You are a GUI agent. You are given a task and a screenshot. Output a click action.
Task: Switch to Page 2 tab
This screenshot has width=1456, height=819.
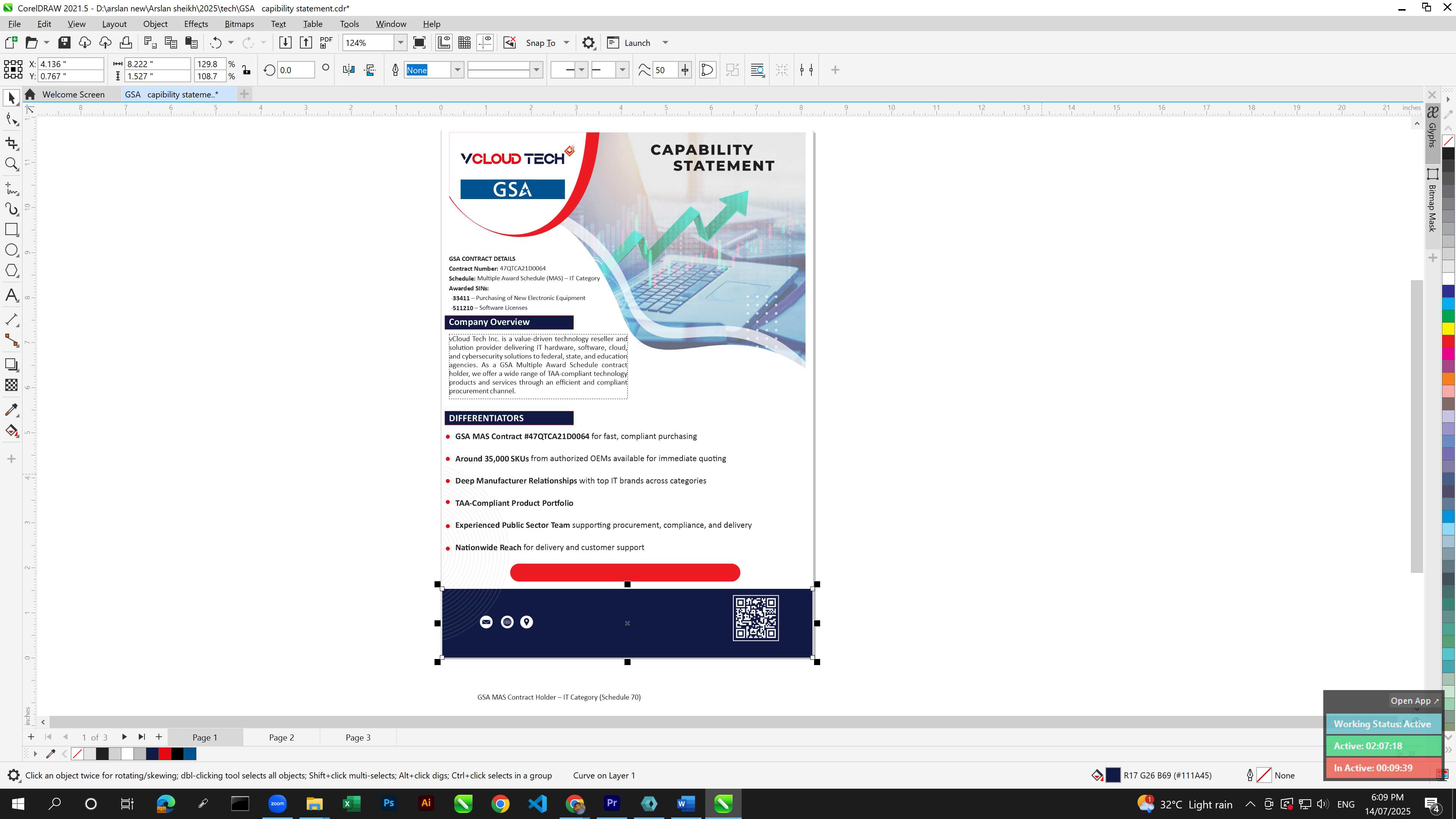[281, 737]
